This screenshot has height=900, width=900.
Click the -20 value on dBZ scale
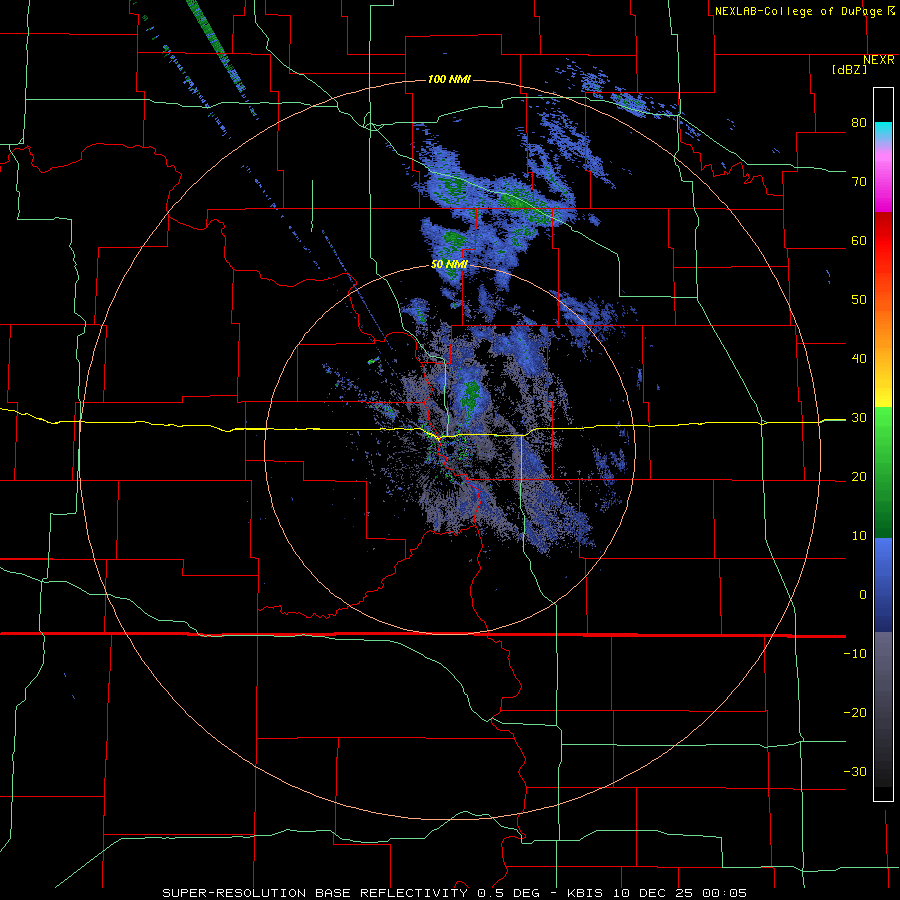click(855, 713)
